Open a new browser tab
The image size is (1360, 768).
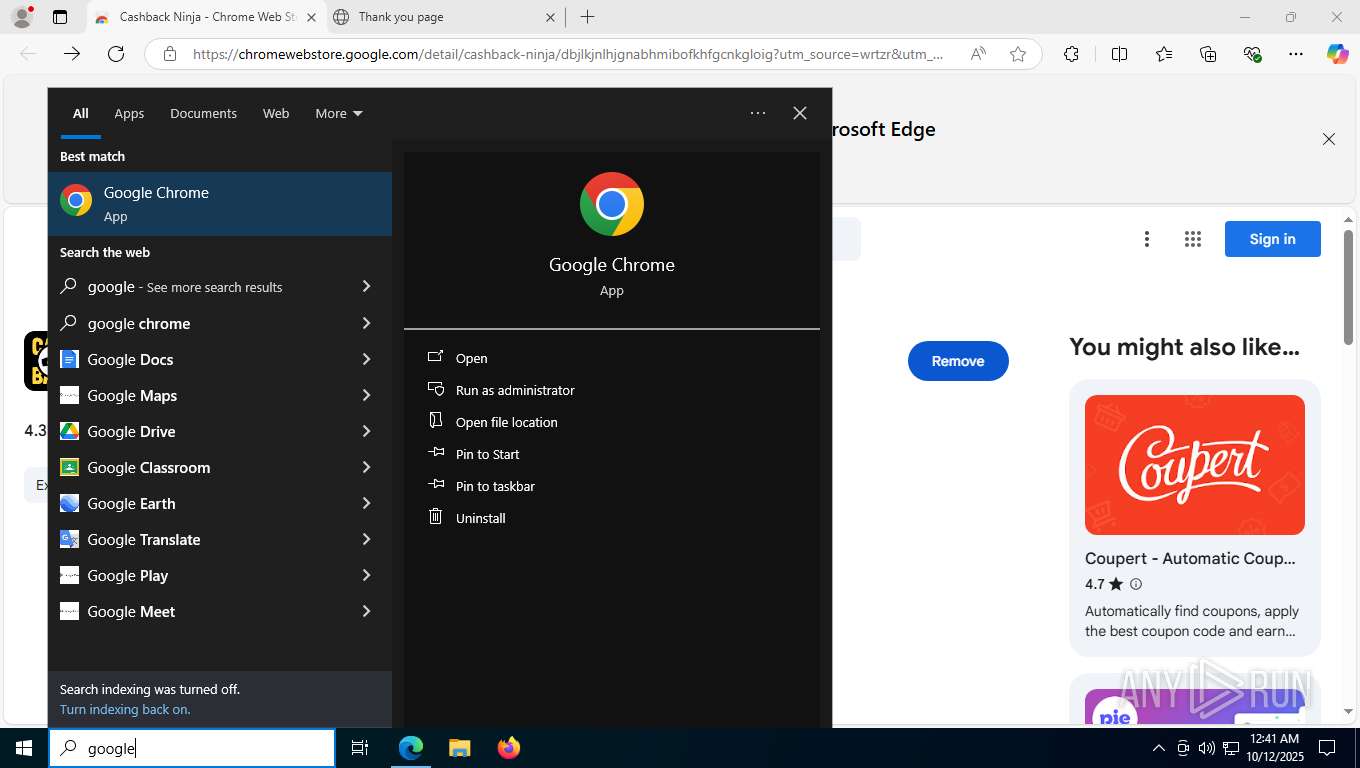tap(587, 17)
